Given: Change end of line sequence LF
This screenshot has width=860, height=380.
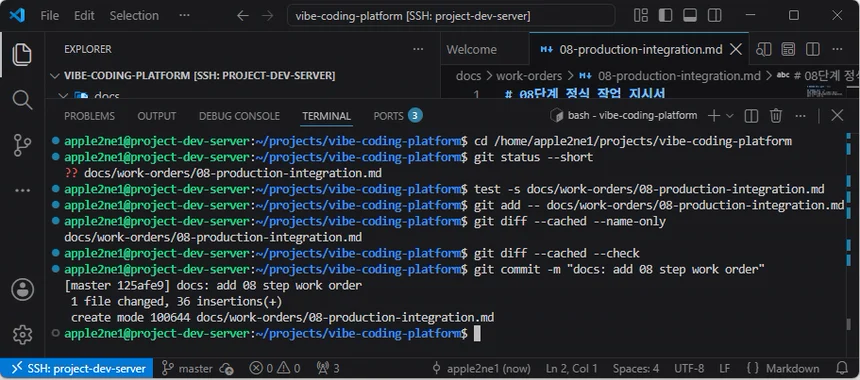Looking at the screenshot, I should point(725,368).
